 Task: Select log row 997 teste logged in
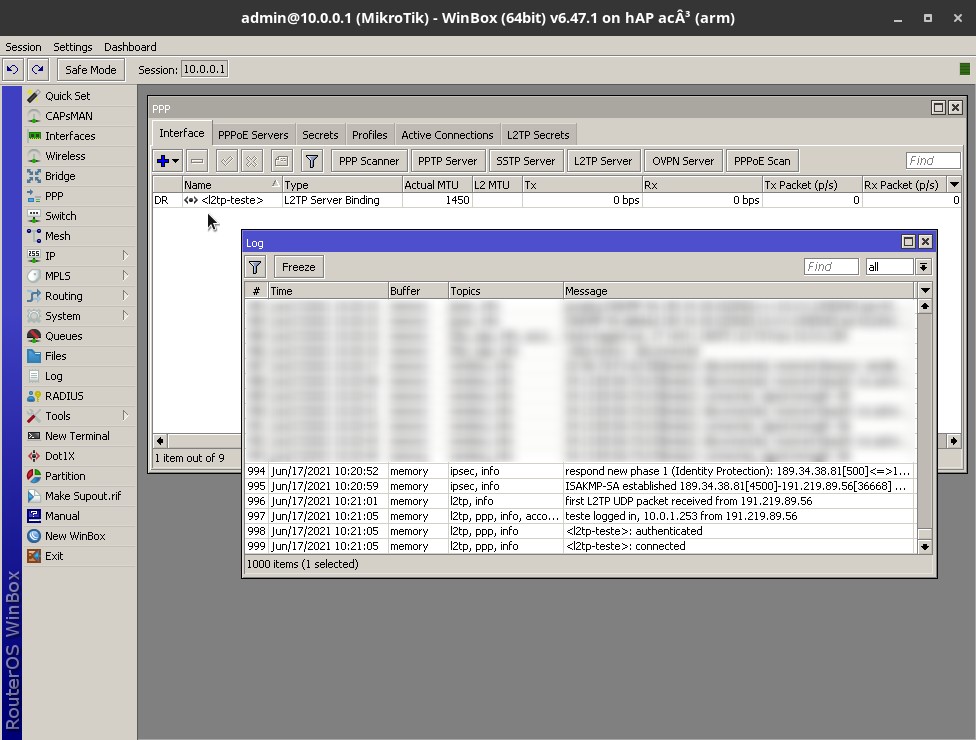[581, 516]
